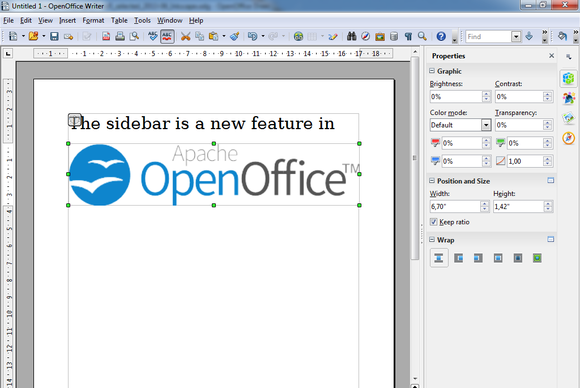The image size is (580, 388).
Task: Click the New document icon
Action: click(x=13, y=36)
